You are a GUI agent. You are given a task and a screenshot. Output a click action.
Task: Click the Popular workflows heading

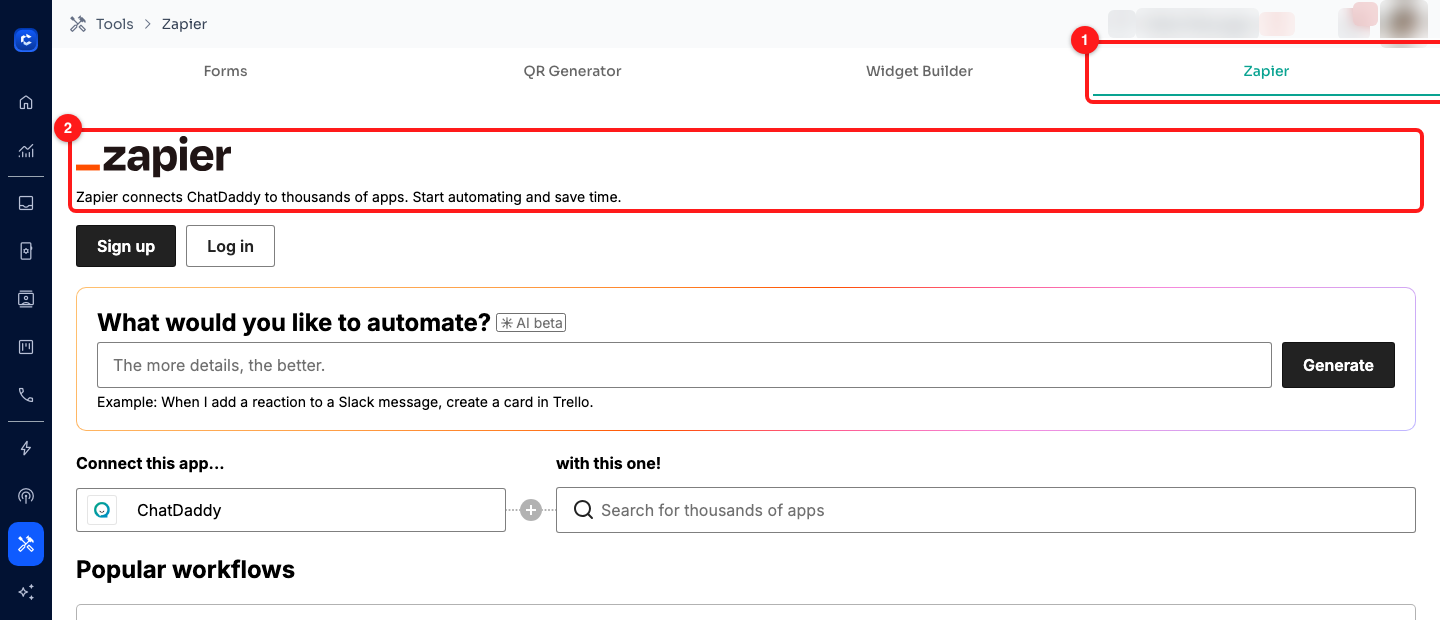tap(185, 570)
